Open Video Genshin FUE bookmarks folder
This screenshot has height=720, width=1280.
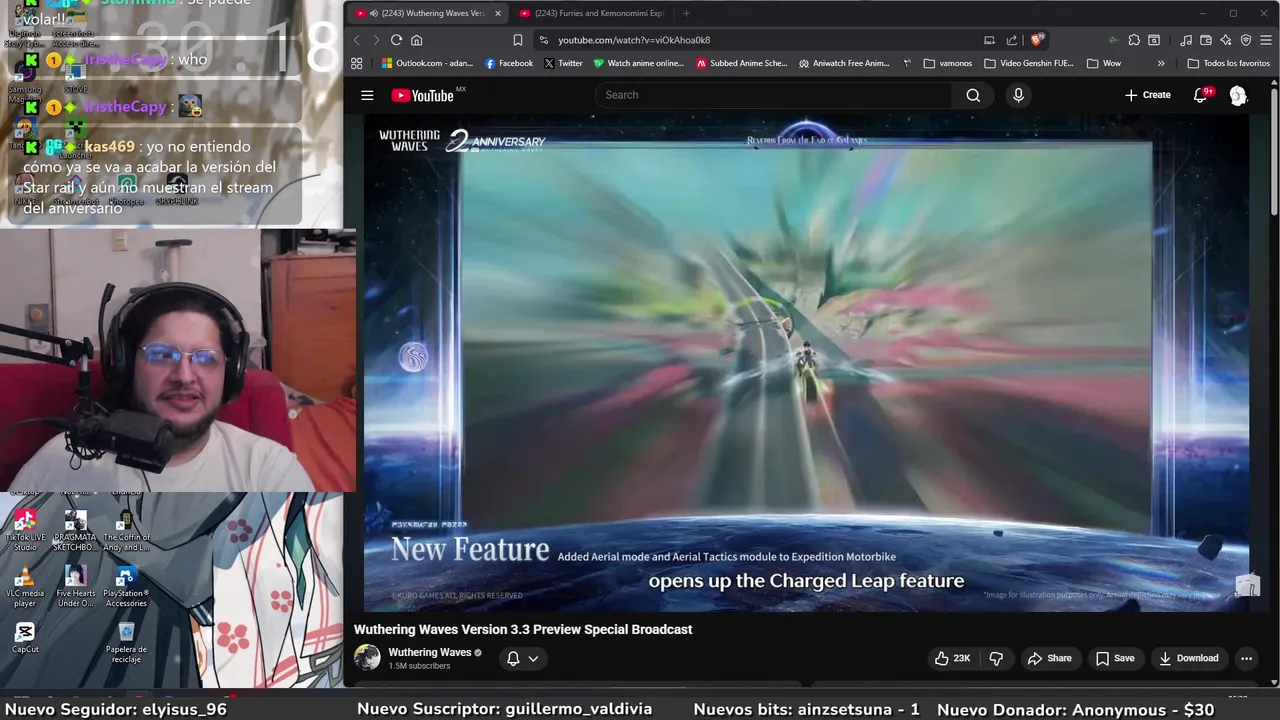pyautogui.click(x=1029, y=63)
